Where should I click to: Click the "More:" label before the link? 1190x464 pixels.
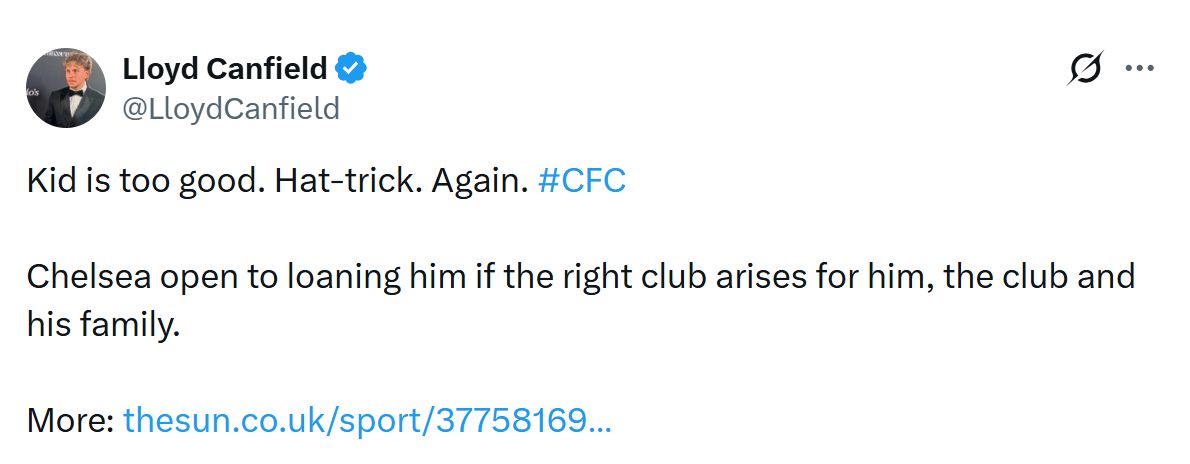pos(70,420)
